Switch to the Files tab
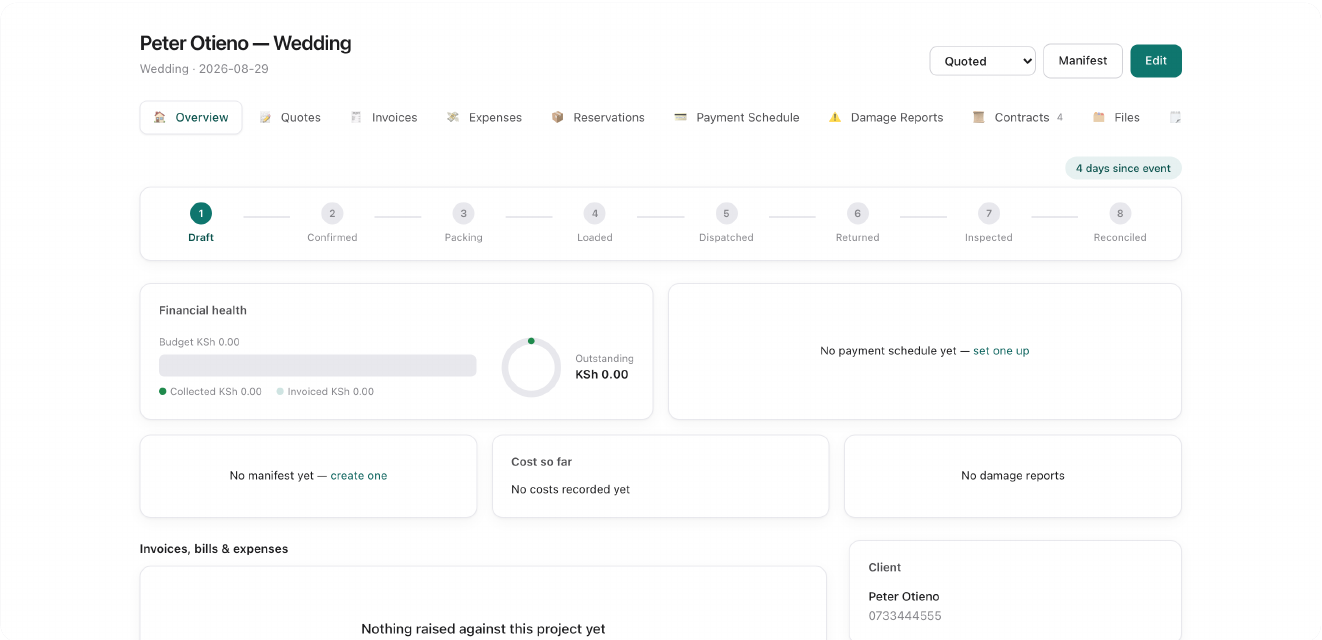This screenshot has width=1322, height=640. click(x=1116, y=117)
